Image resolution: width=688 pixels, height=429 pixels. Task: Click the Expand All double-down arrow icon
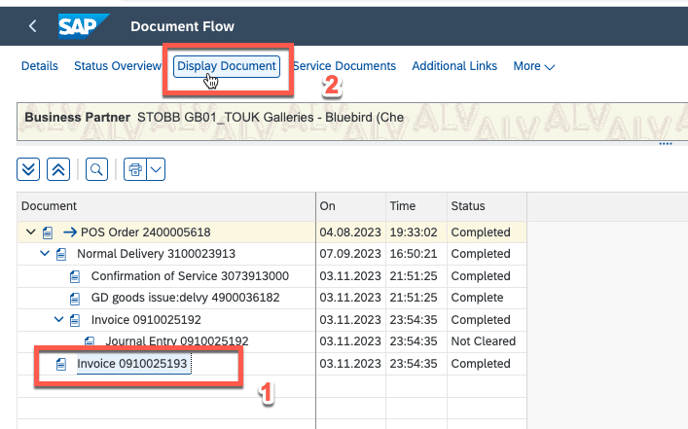coord(30,169)
